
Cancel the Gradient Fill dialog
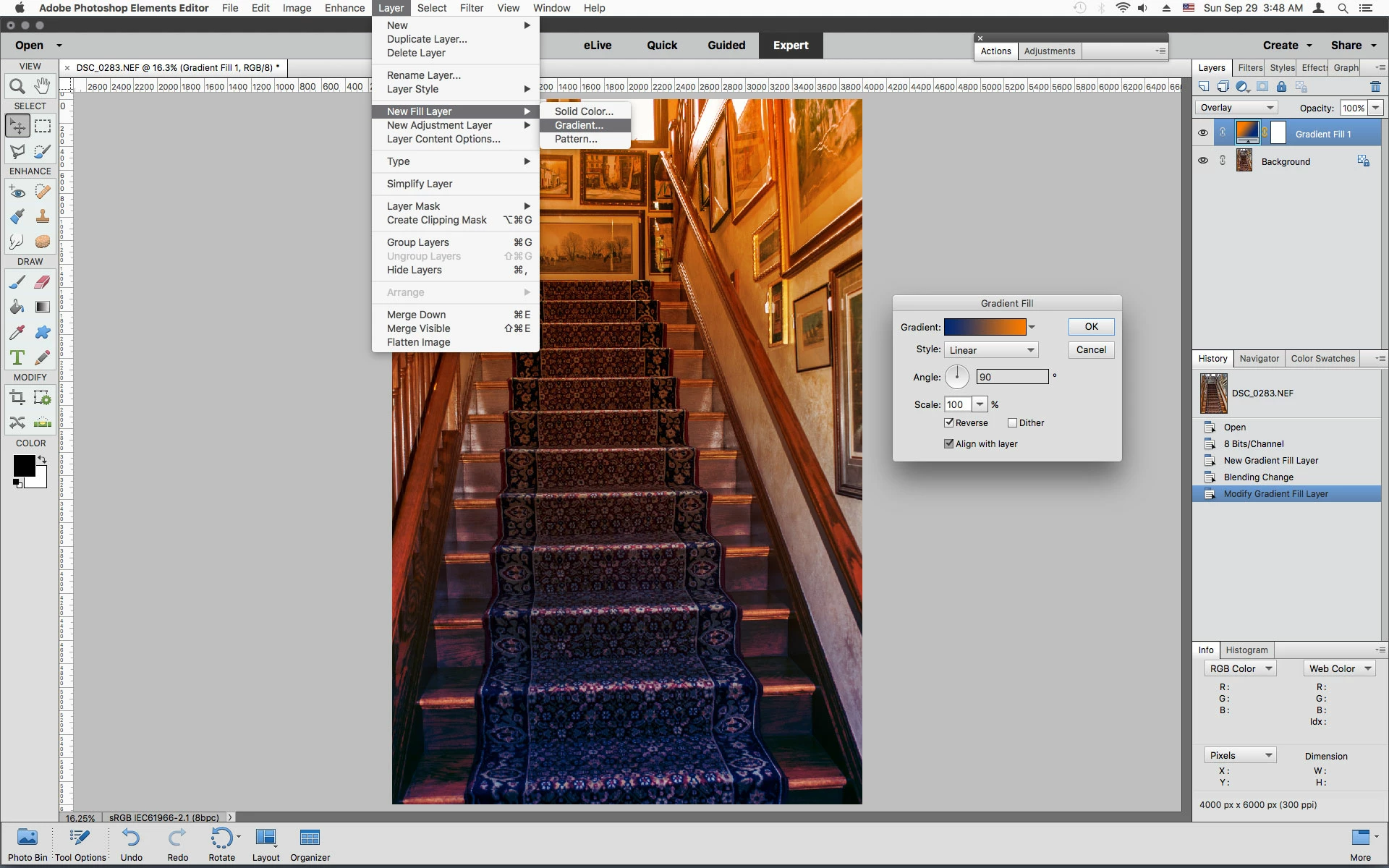coord(1091,350)
